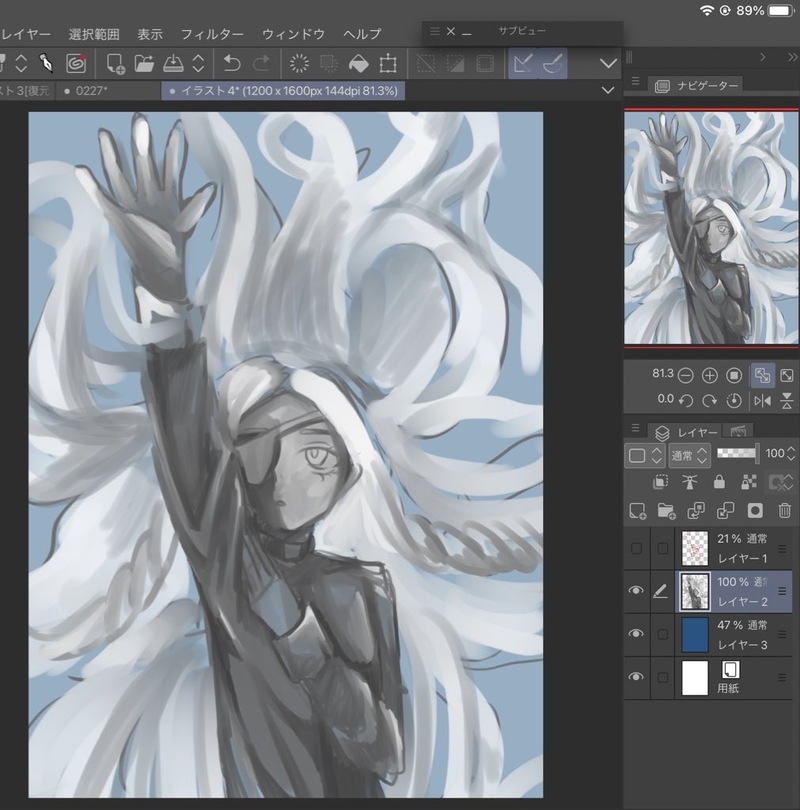Create new raster layer in Layer panel

[x=637, y=511]
